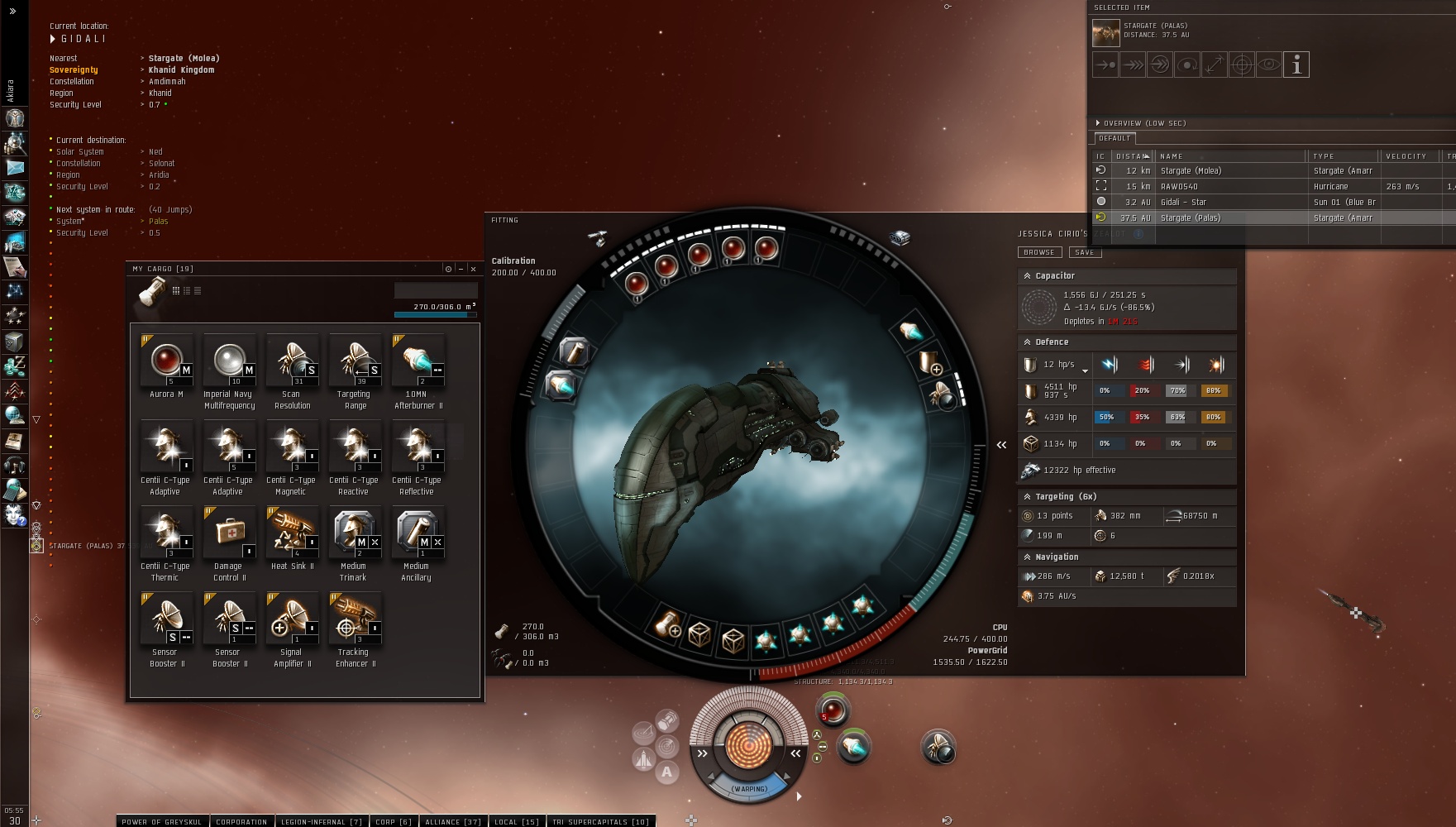
Task: Activate the laser turret group module on HUD
Action: point(833,710)
